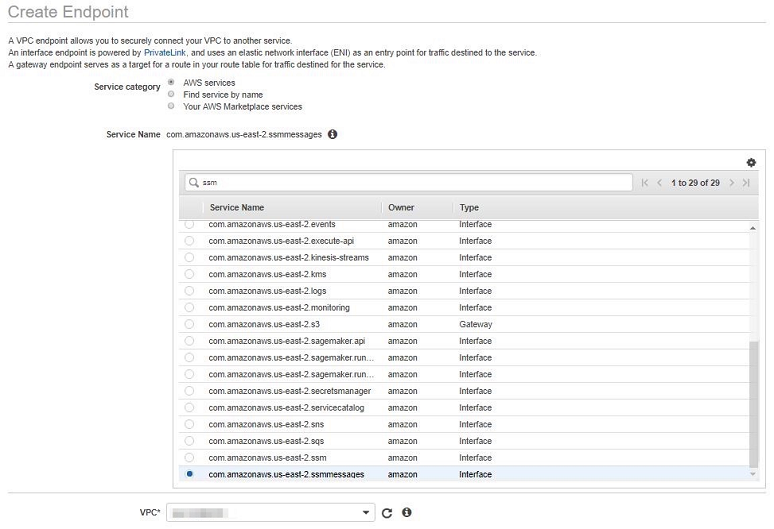The width and height of the screenshot is (774, 529).
Task: Go to the next results page
Action: coord(732,183)
